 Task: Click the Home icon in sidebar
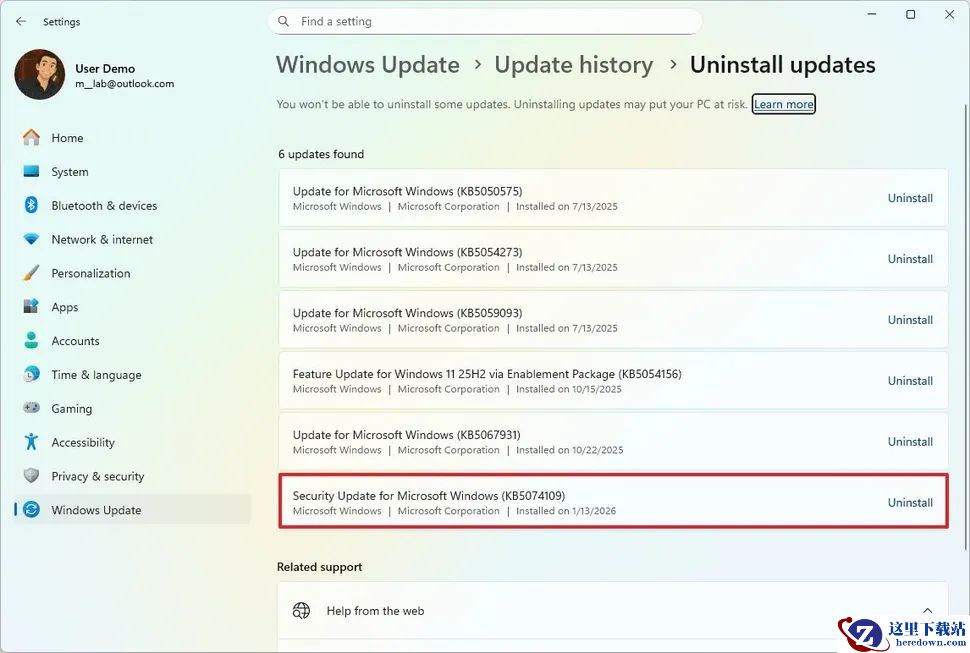(32, 138)
